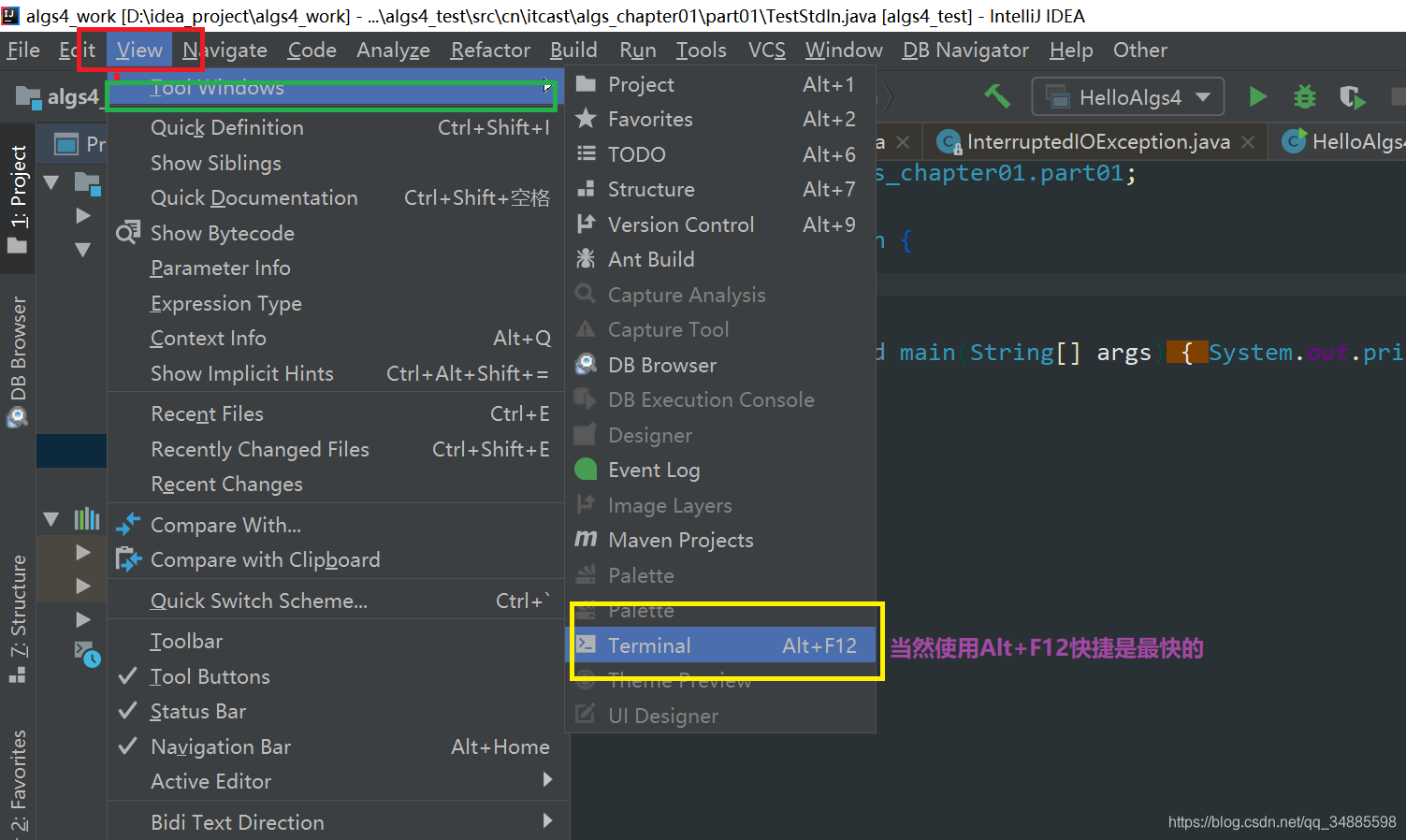1406x840 pixels.
Task: Close the InterruptedIOException.java tab
Action: tap(1248, 142)
